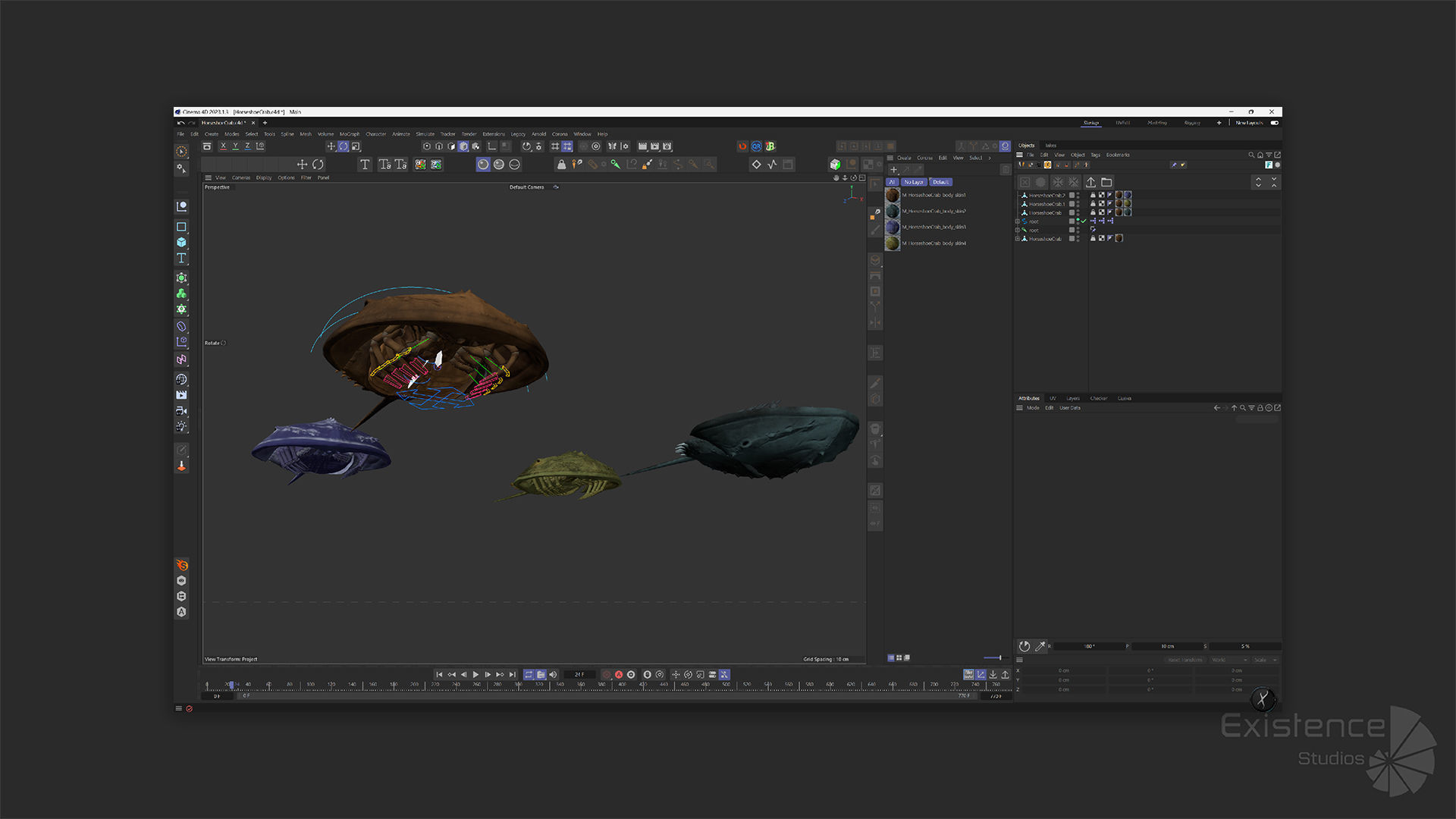This screenshot has width=1456, height=819.
Task: Open the MoGraph menu
Action: coord(350,134)
